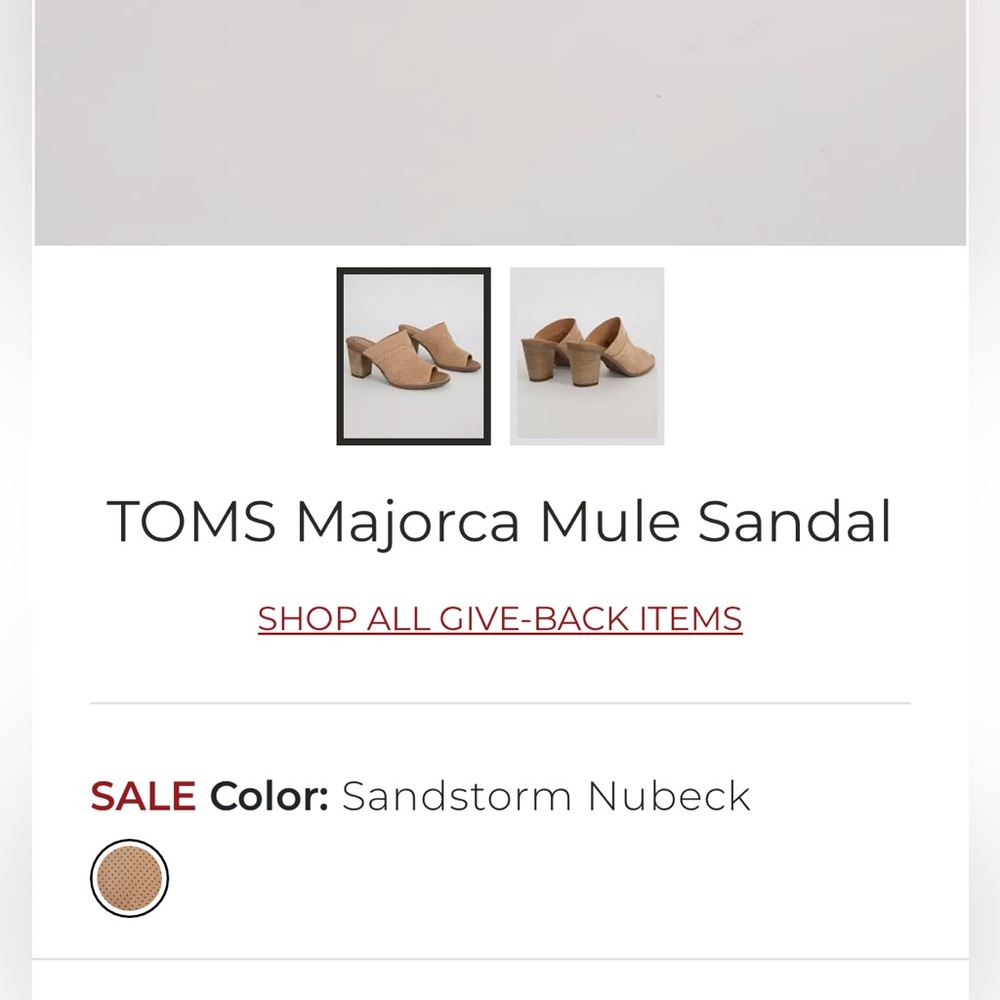Click the red underlined give-back text
This screenshot has height=1000, width=1000.
(500, 619)
